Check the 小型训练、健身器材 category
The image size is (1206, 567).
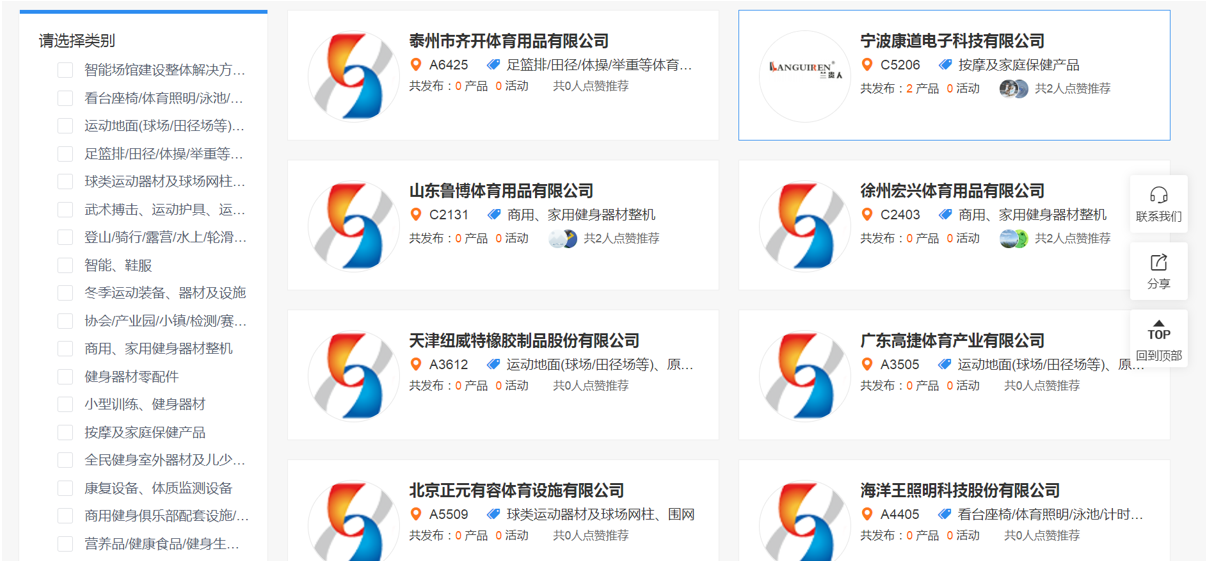tap(65, 405)
